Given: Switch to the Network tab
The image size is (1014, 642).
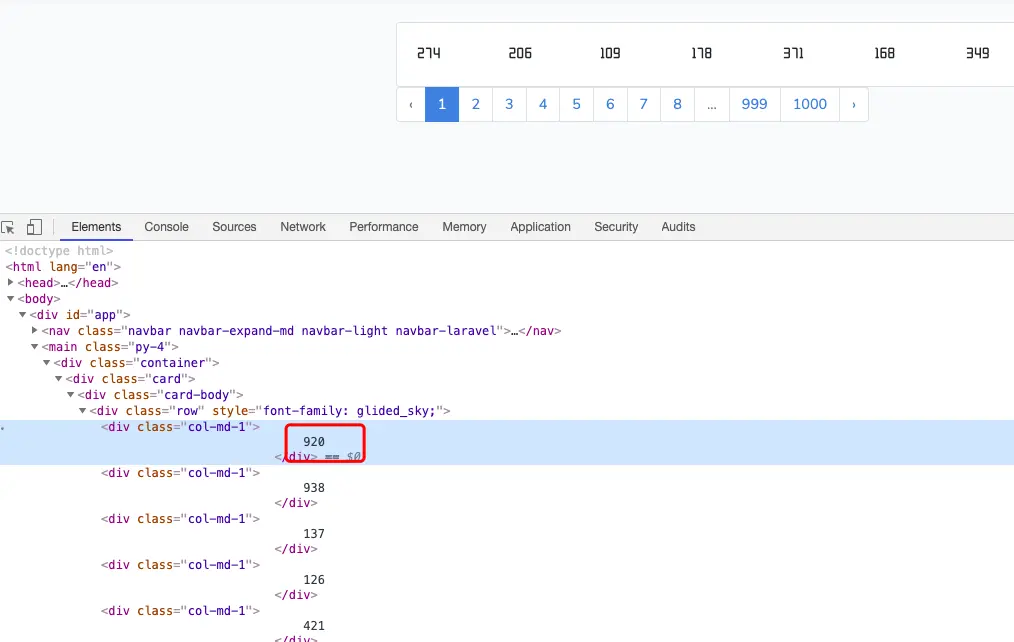Looking at the screenshot, I should [303, 227].
